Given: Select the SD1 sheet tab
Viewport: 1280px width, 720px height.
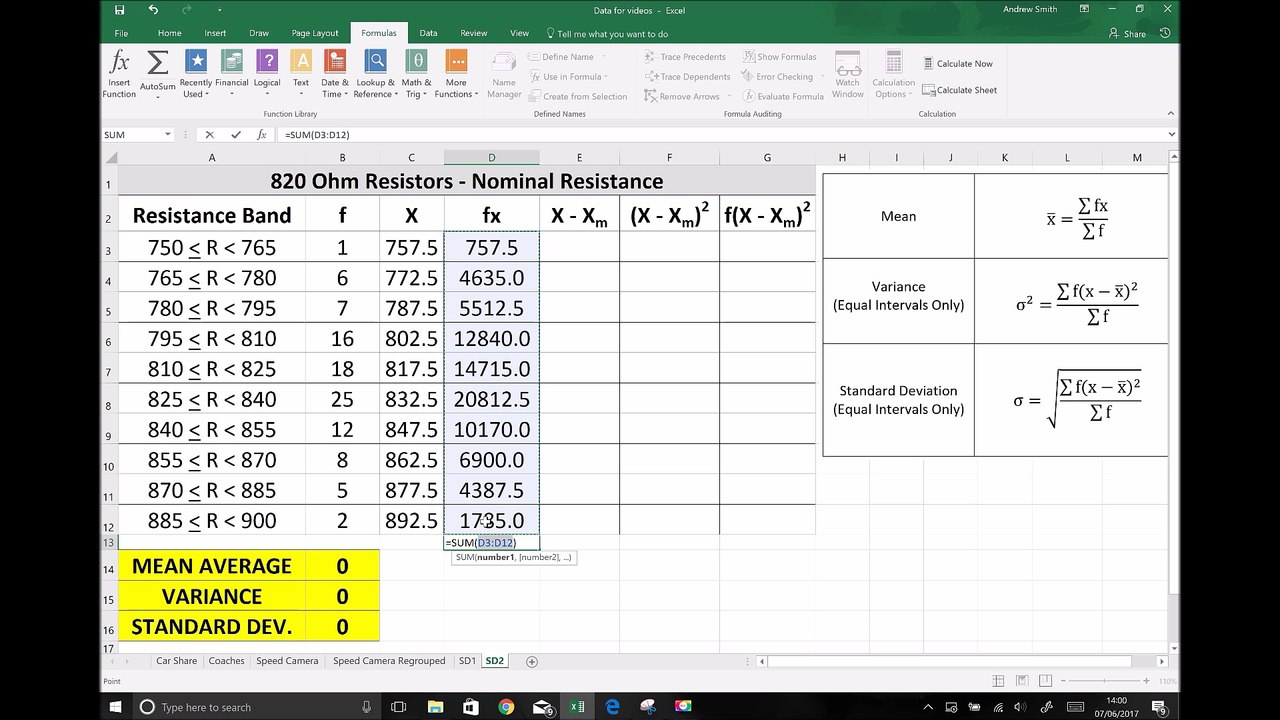Looking at the screenshot, I should pyautogui.click(x=467, y=661).
